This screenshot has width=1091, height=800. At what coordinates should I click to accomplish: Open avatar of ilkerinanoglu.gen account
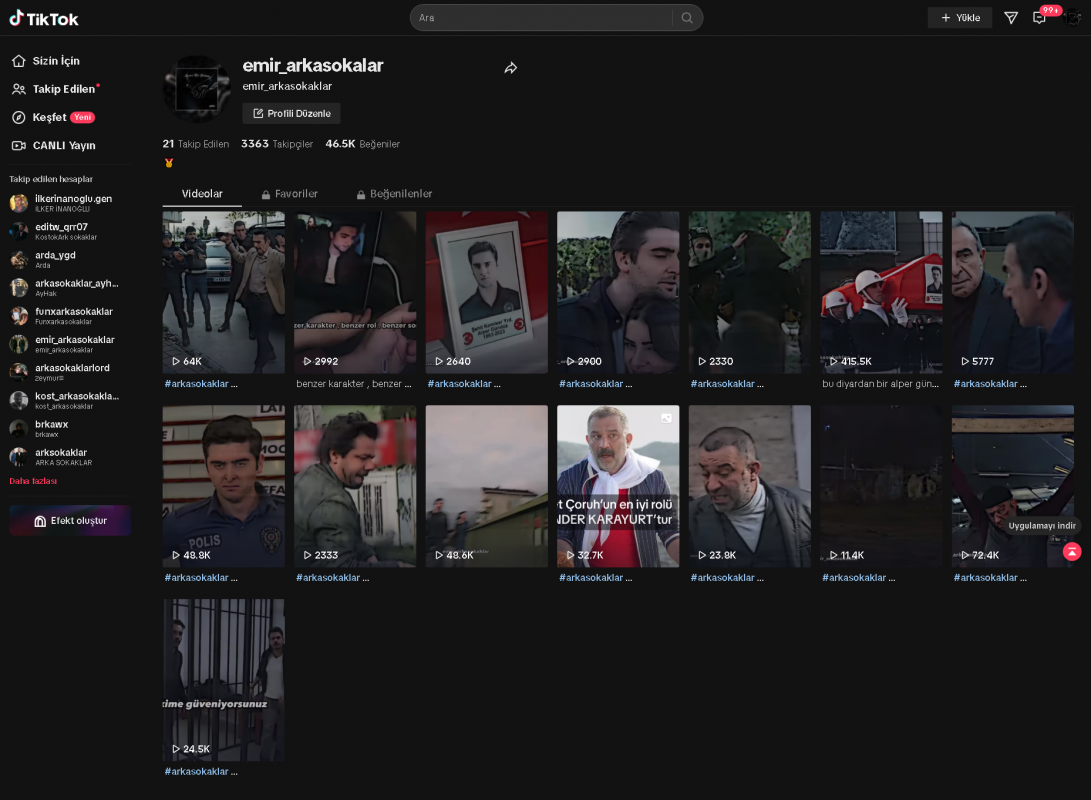pos(19,203)
